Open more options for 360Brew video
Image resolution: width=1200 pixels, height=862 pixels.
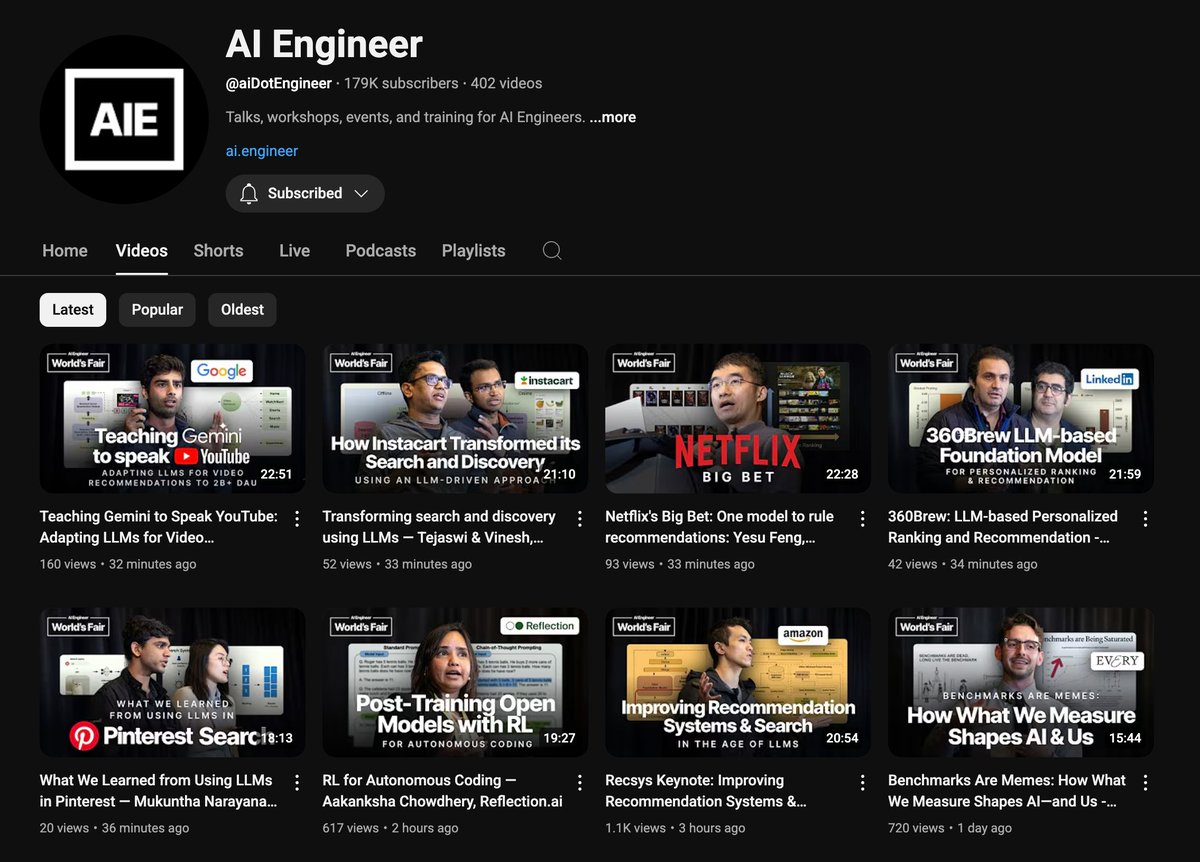coord(1146,518)
